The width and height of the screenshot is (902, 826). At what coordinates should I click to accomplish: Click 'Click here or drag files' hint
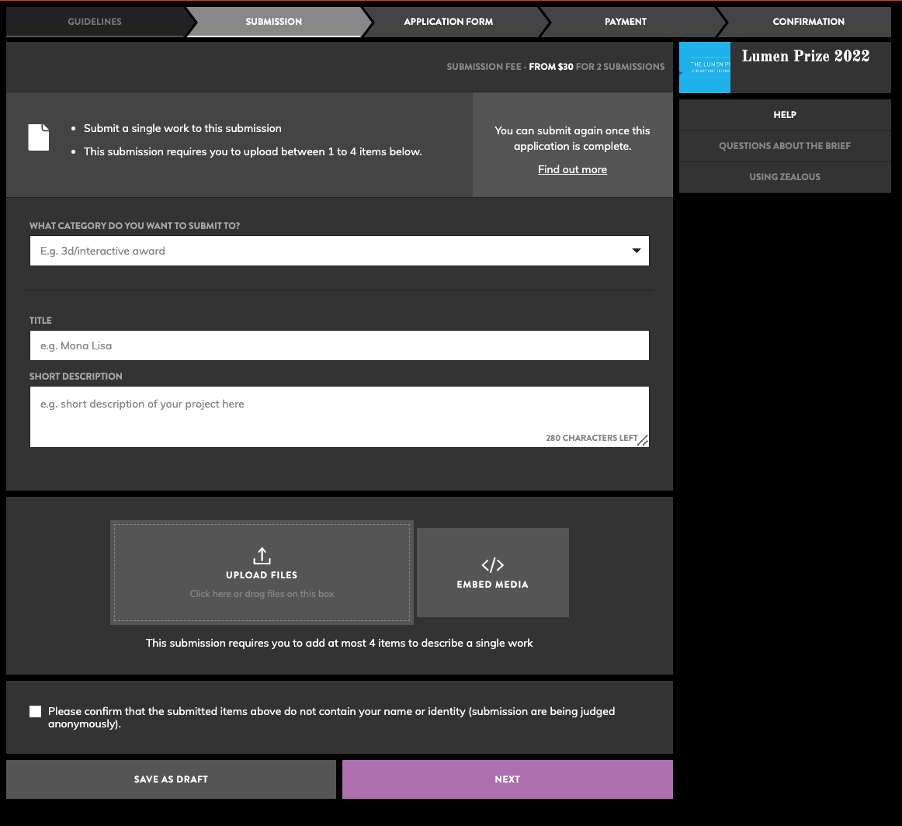[x=262, y=594]
